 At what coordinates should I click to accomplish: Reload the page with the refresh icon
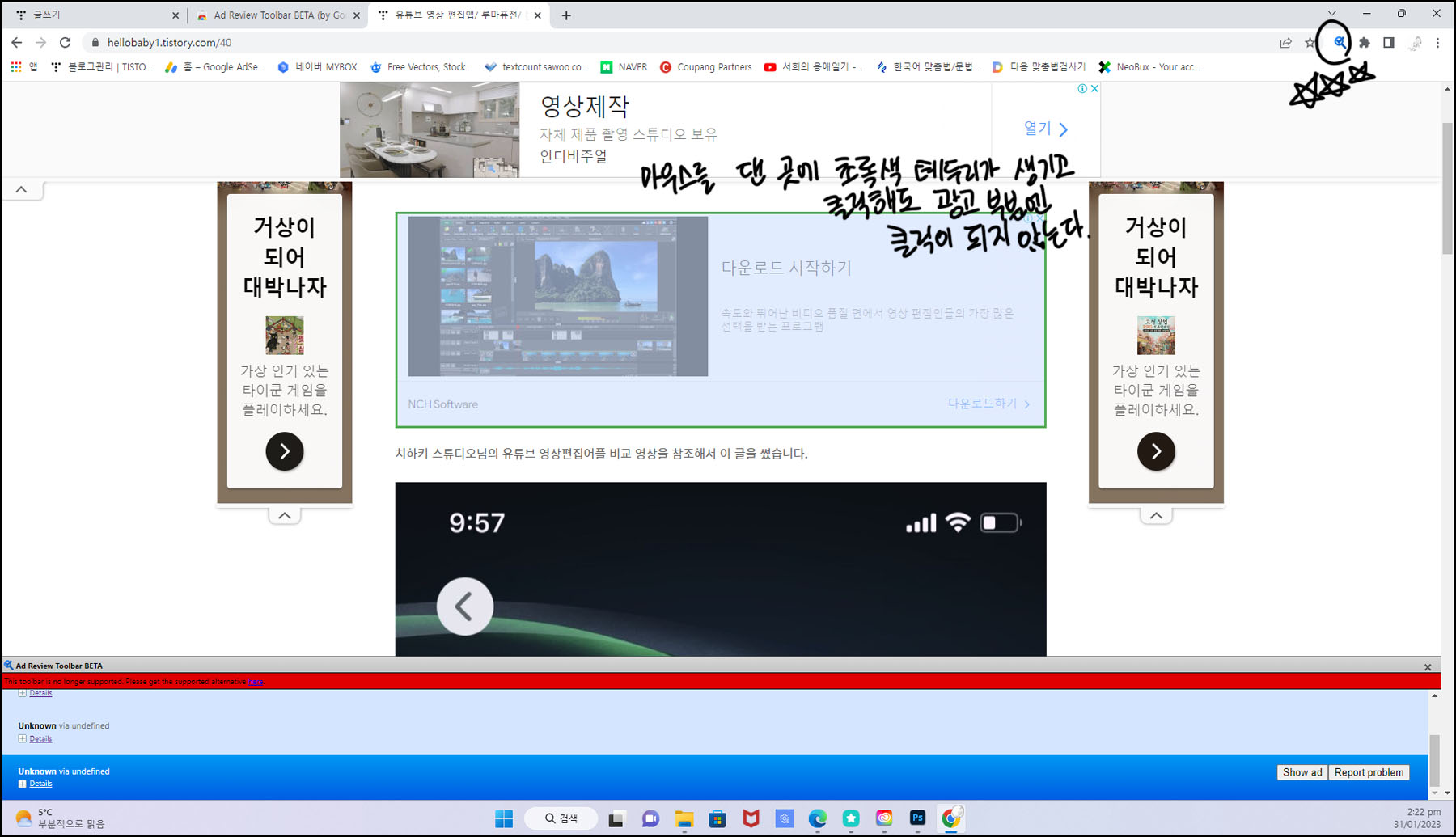pos(66,43)
